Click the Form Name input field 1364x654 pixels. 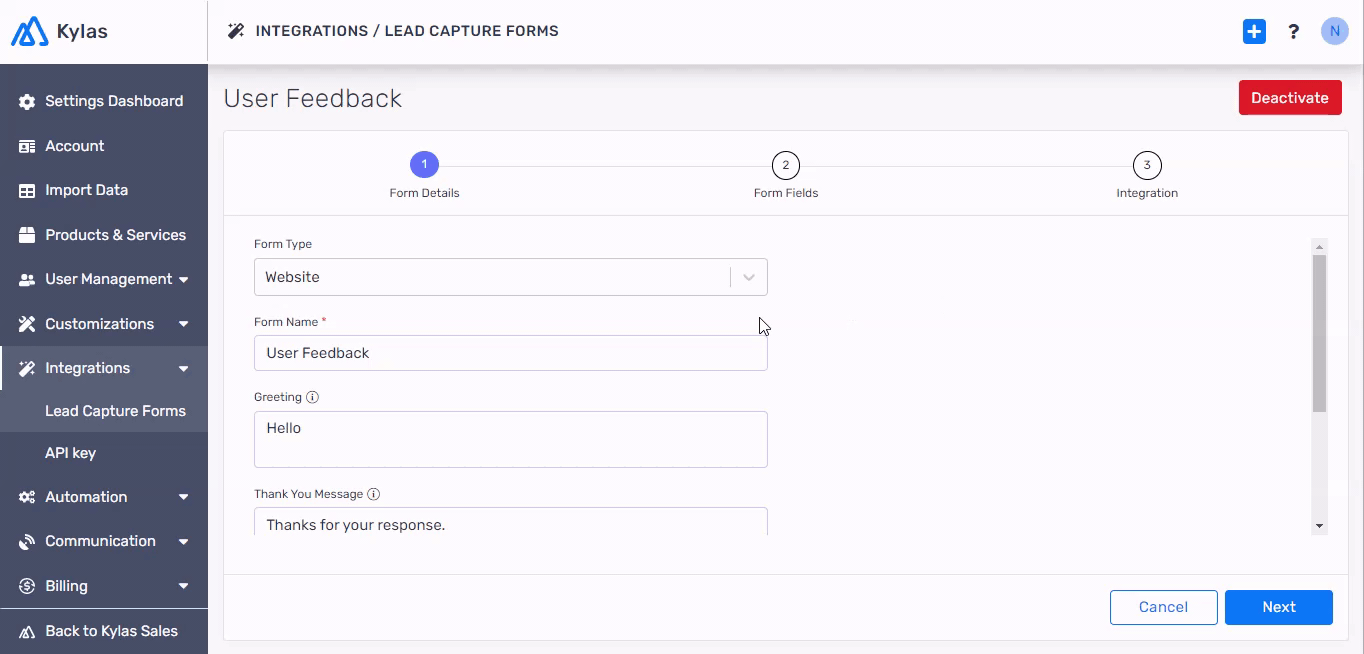point(511,353)
